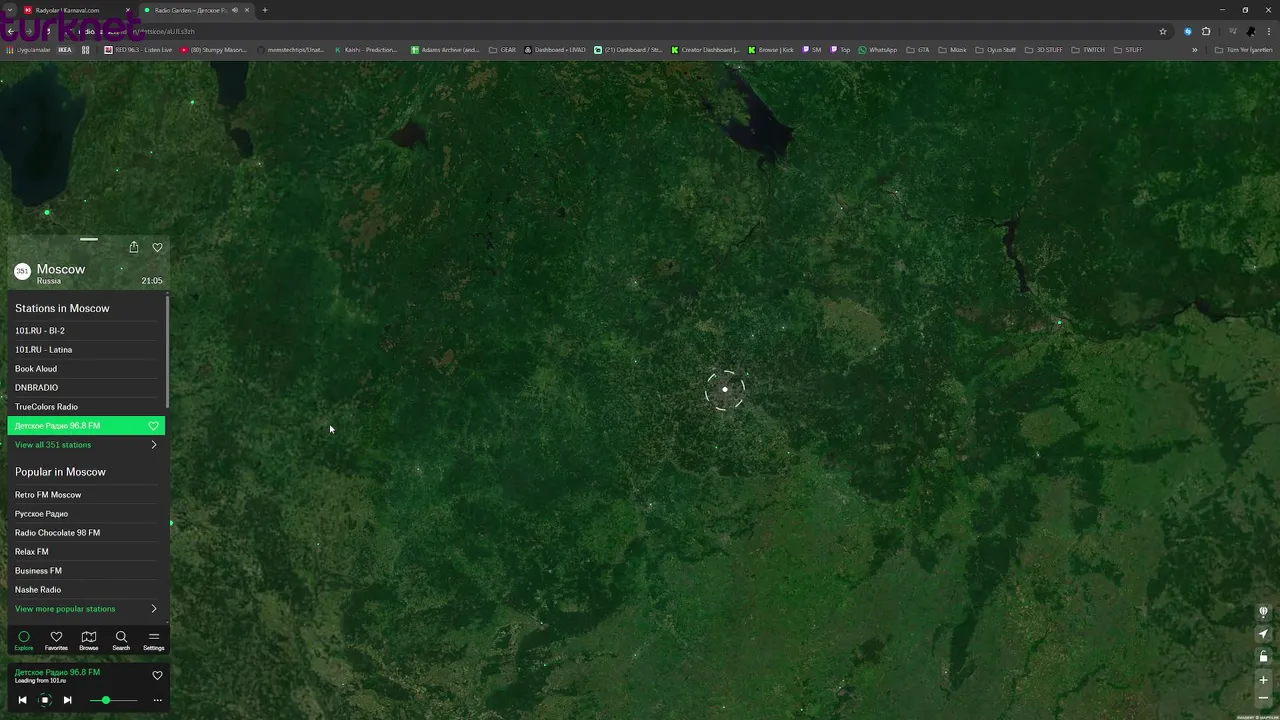This screenshot has height=720, width=1280.
Task: Play Nashe Radio station
Action: (86, 590)
